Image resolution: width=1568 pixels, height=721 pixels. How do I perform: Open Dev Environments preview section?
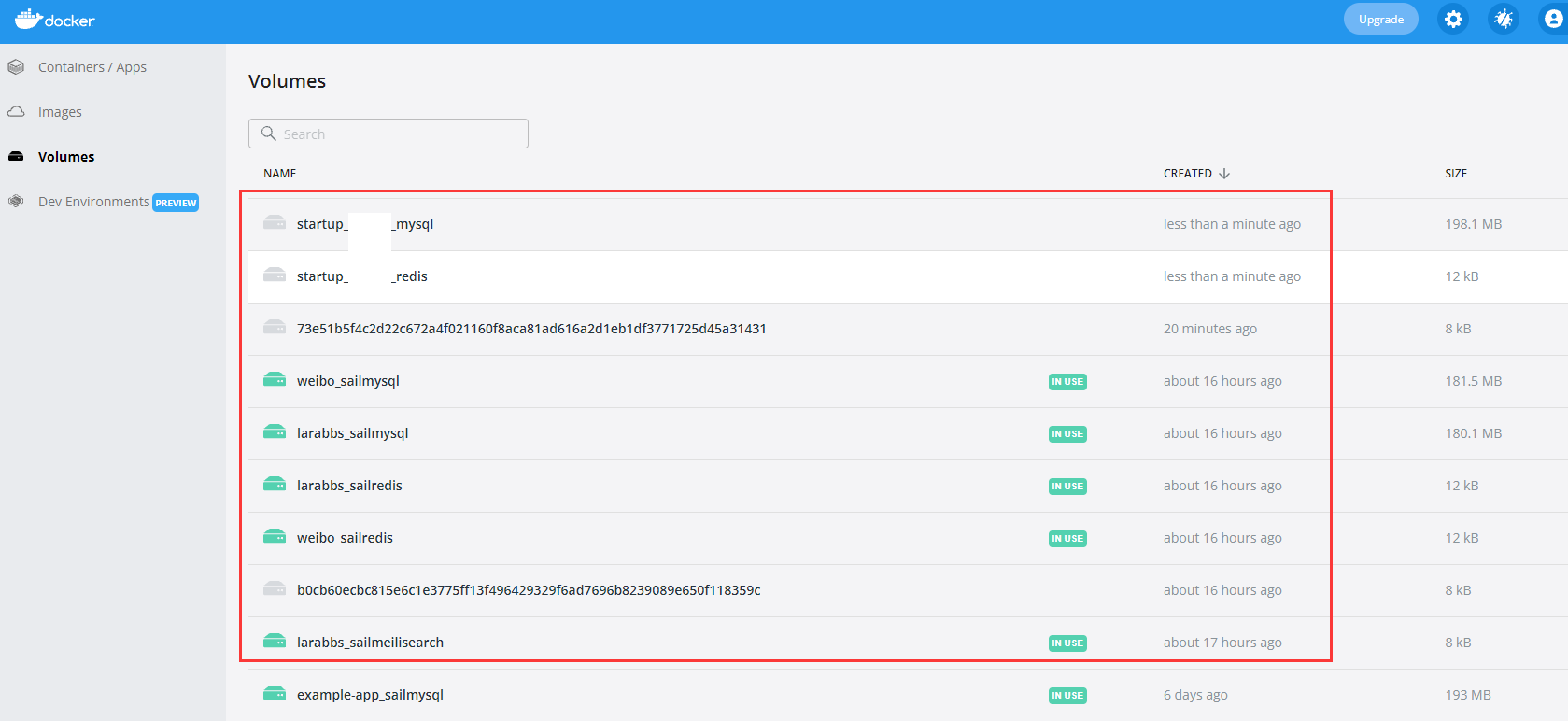[x=93, y=202]
